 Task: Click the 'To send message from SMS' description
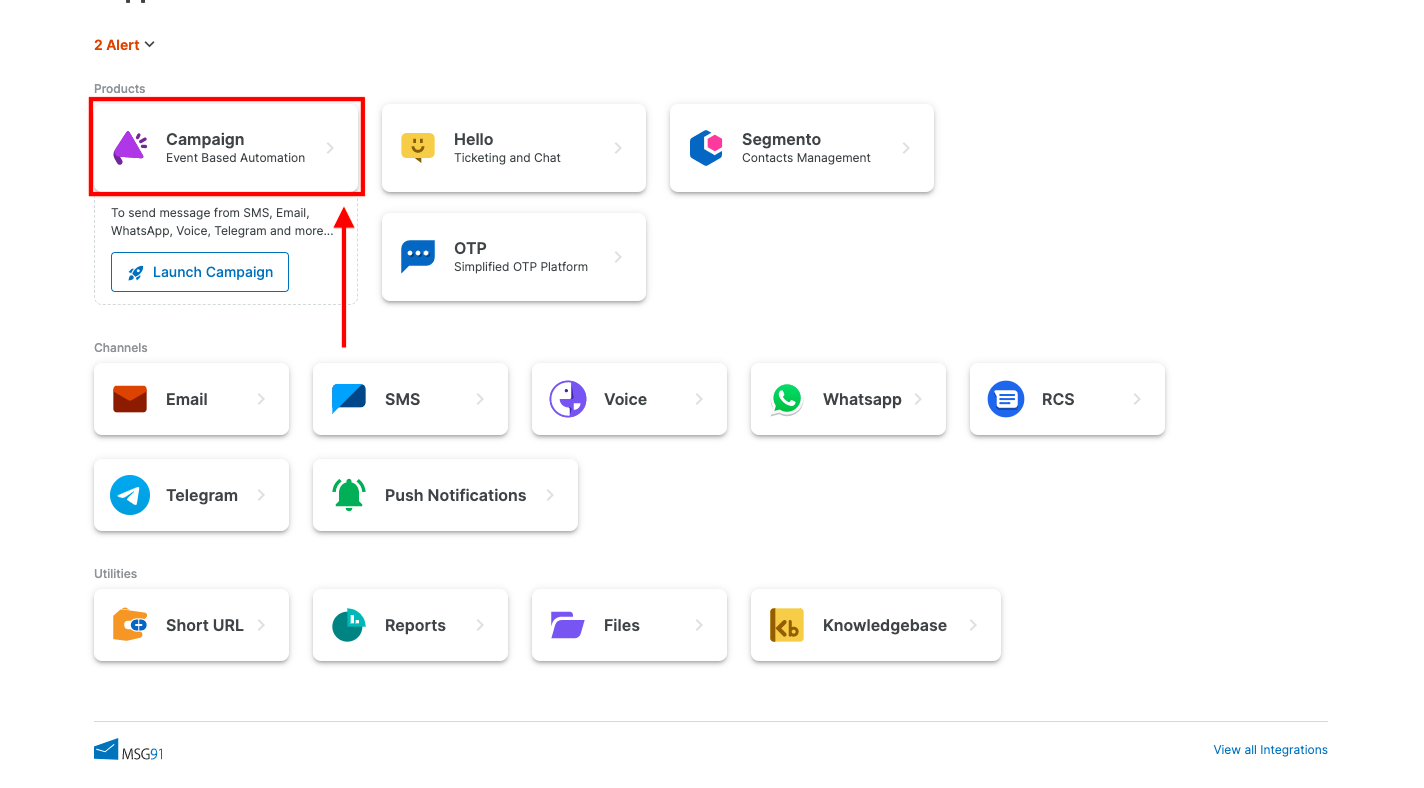click(x=222, y=222)
